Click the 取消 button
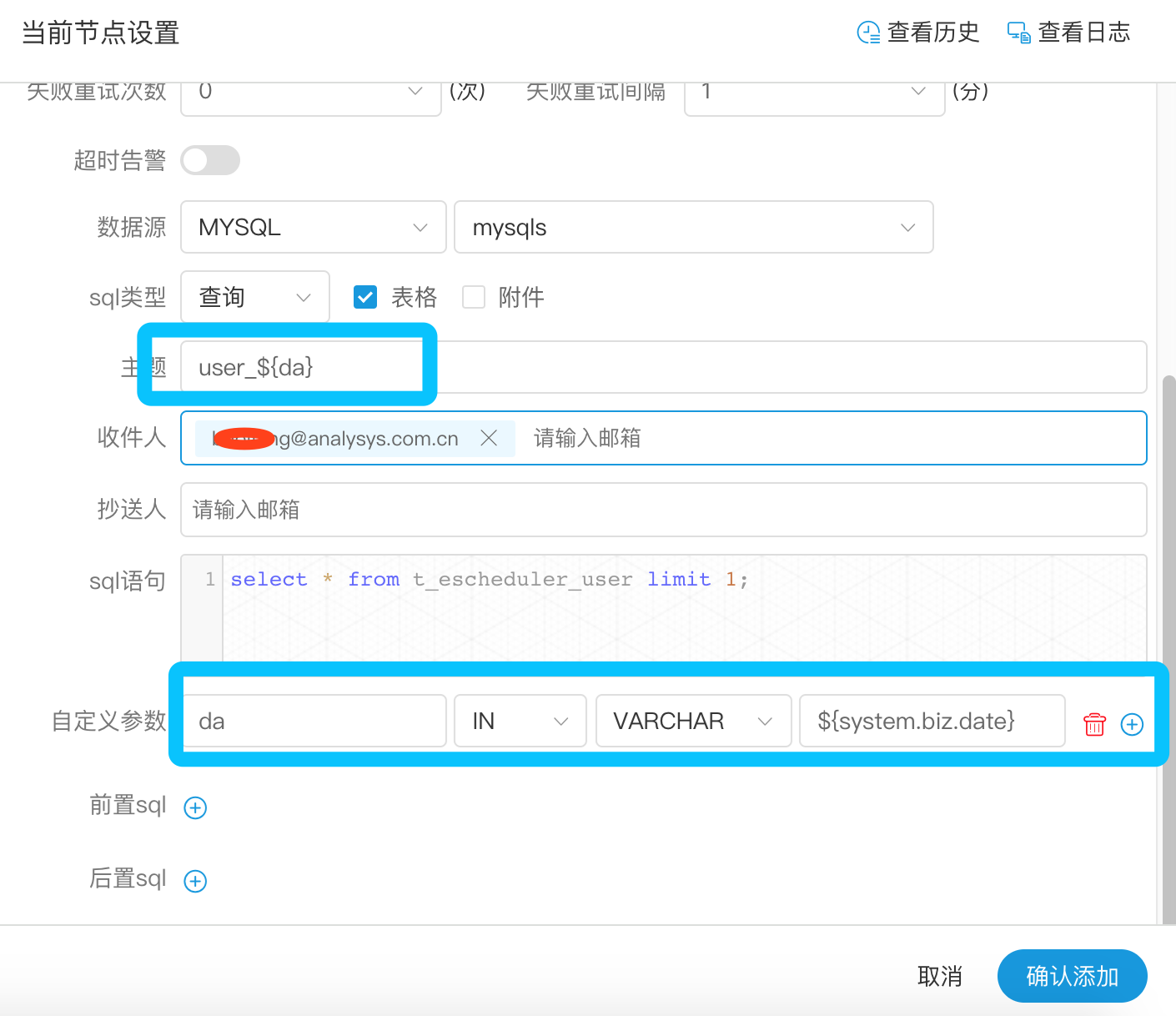 click(x=940, y=976)
